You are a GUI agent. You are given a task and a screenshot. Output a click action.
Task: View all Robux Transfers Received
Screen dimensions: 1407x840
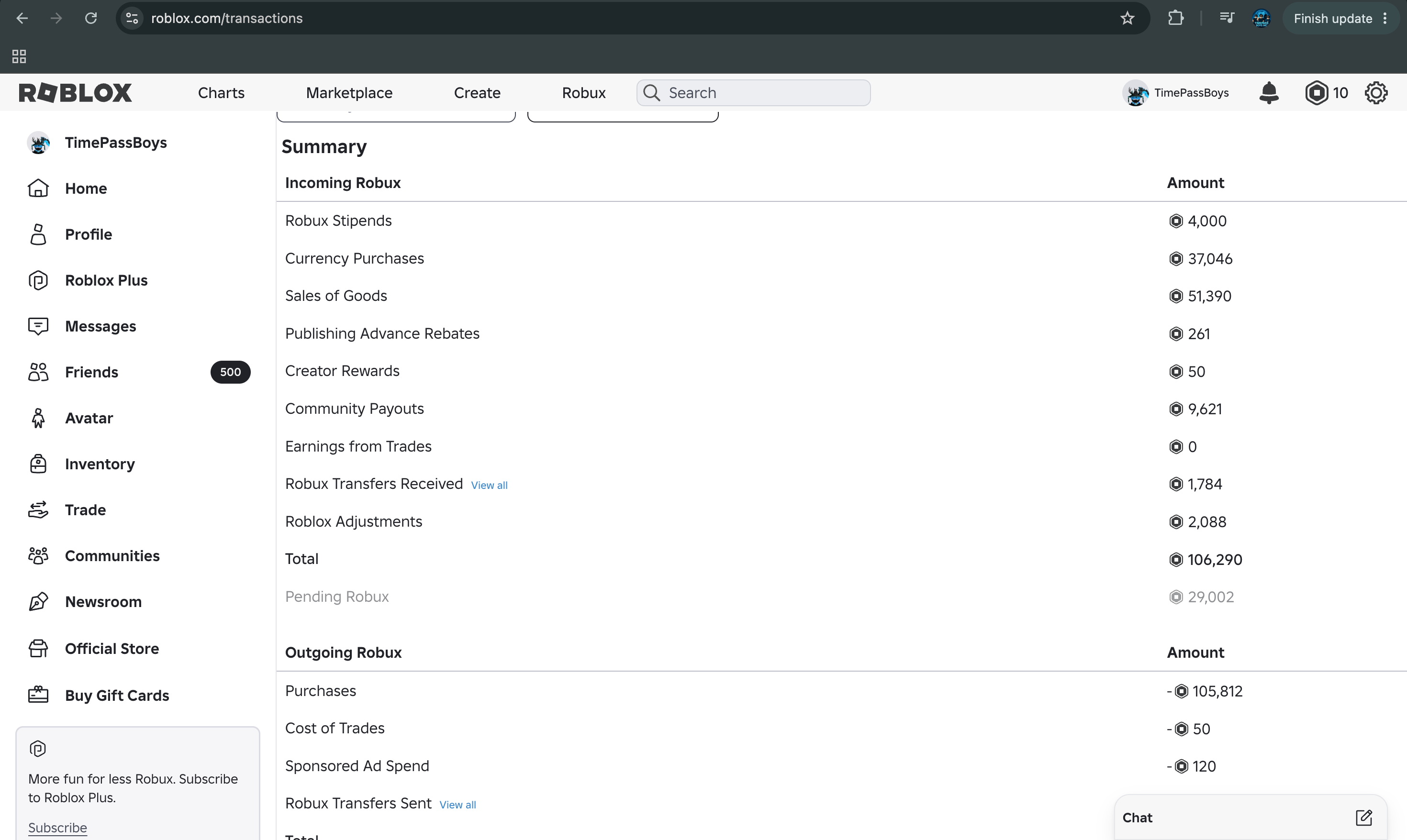point(489,485)
